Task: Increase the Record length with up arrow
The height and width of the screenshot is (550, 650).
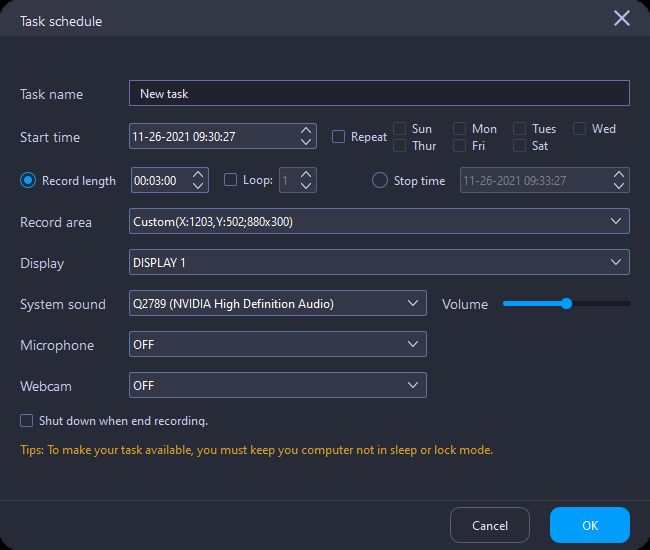Action: point(198,174)
